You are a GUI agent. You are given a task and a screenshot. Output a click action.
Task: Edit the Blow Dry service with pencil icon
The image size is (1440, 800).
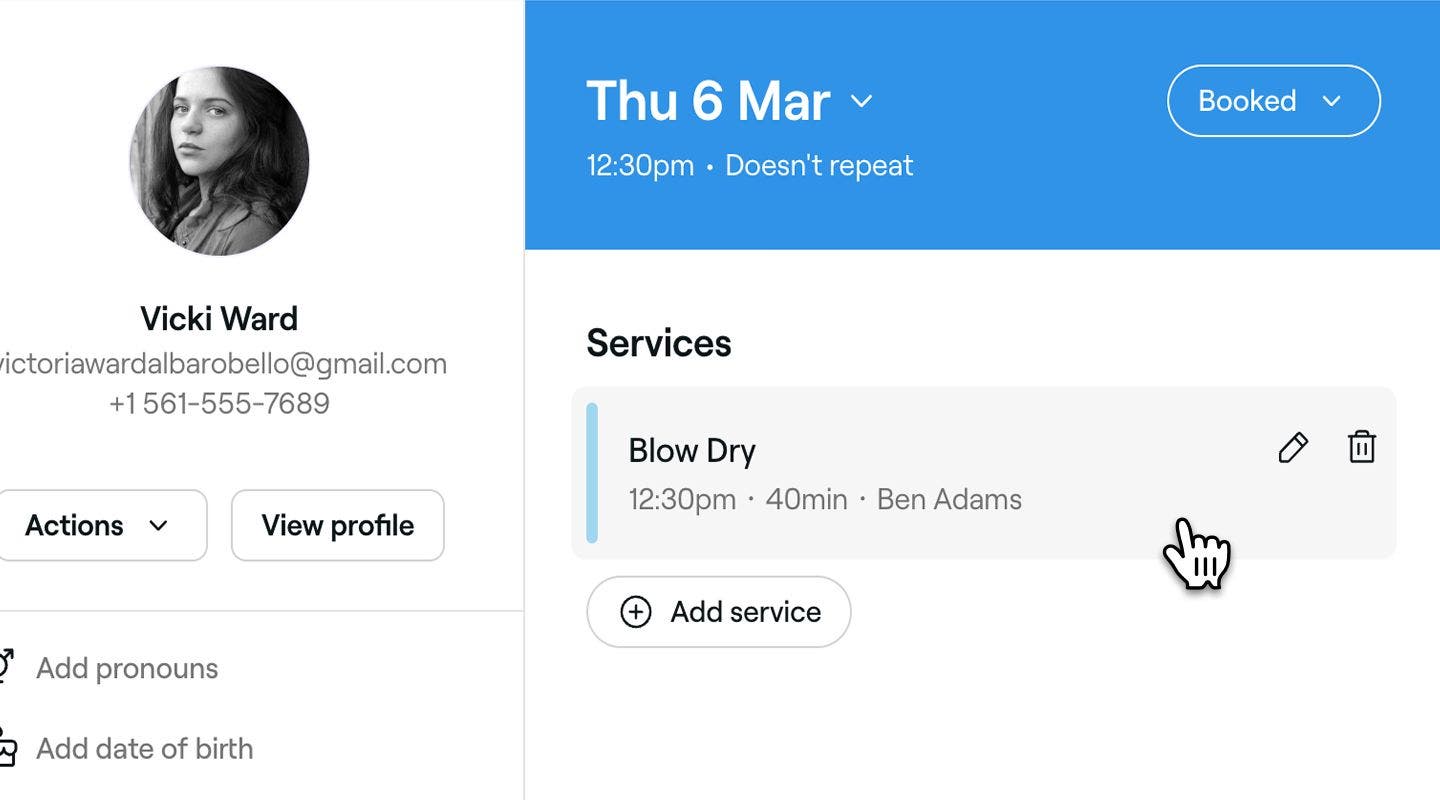tap(1293, 447)
